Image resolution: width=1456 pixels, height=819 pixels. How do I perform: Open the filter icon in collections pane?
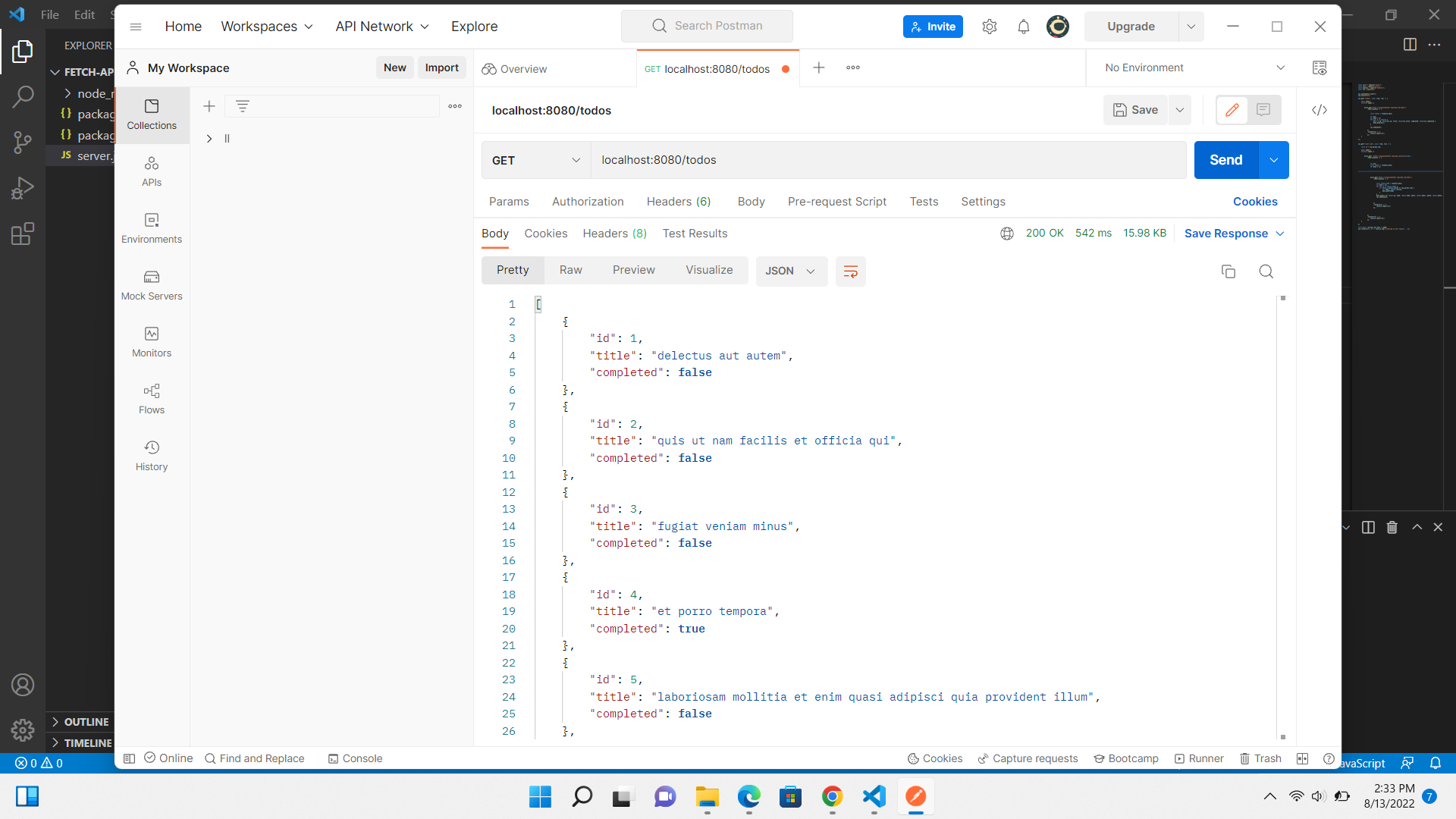tap(243, 106)
